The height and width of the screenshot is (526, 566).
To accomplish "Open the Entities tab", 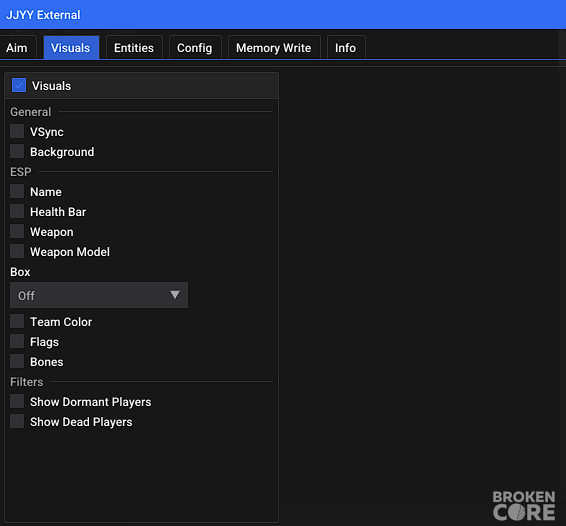I will [x=134, y=48].
